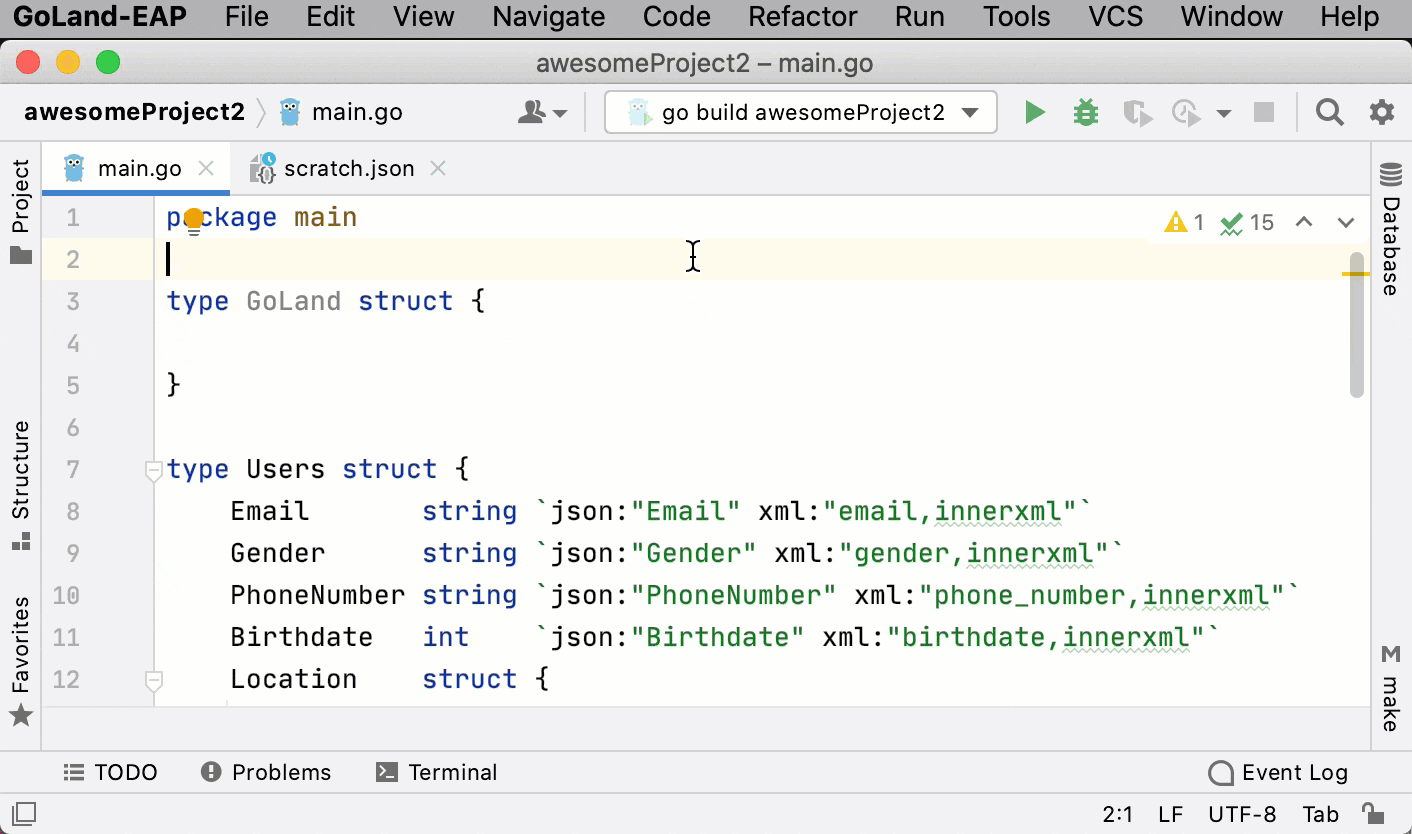Click the gray Stop square icon
Viewport: 1412px width, 834px height.
point(1264,113)
